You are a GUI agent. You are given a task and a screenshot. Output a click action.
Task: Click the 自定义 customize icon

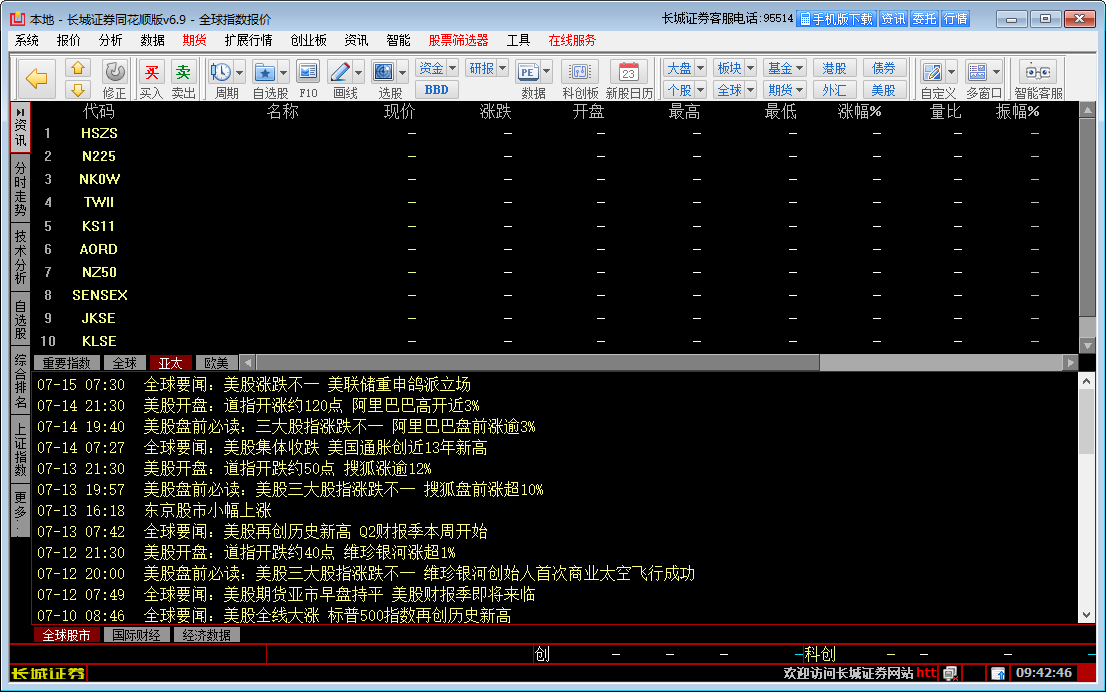point(932,72)
